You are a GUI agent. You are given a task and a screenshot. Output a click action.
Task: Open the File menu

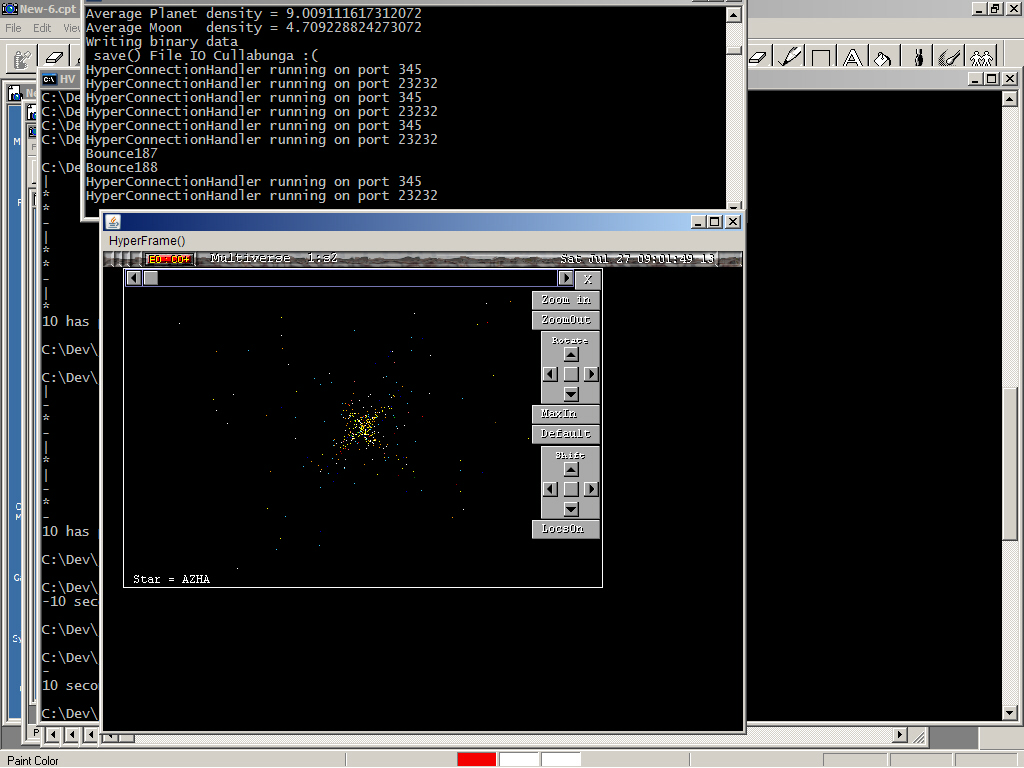click(13, 28)
